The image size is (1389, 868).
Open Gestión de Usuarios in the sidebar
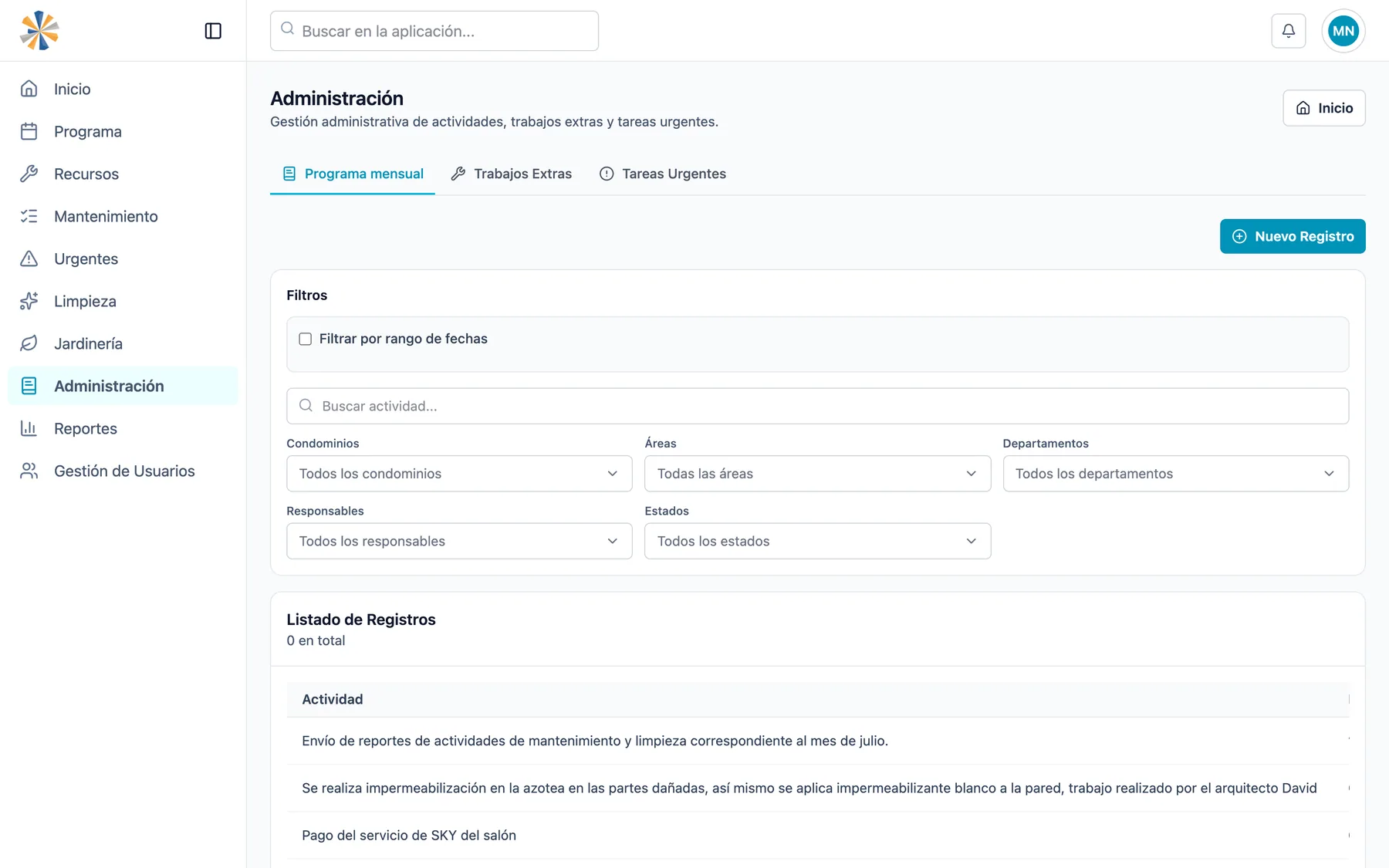point(123,471)
